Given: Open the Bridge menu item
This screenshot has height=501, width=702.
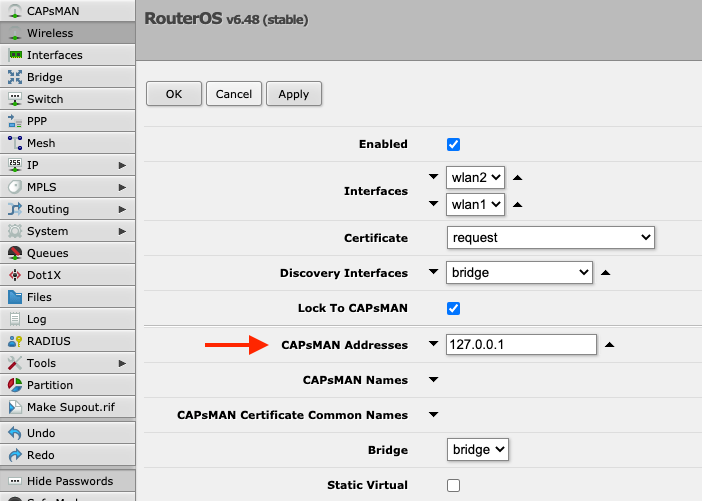Looking at the screenshot, I should coord(68,77).
